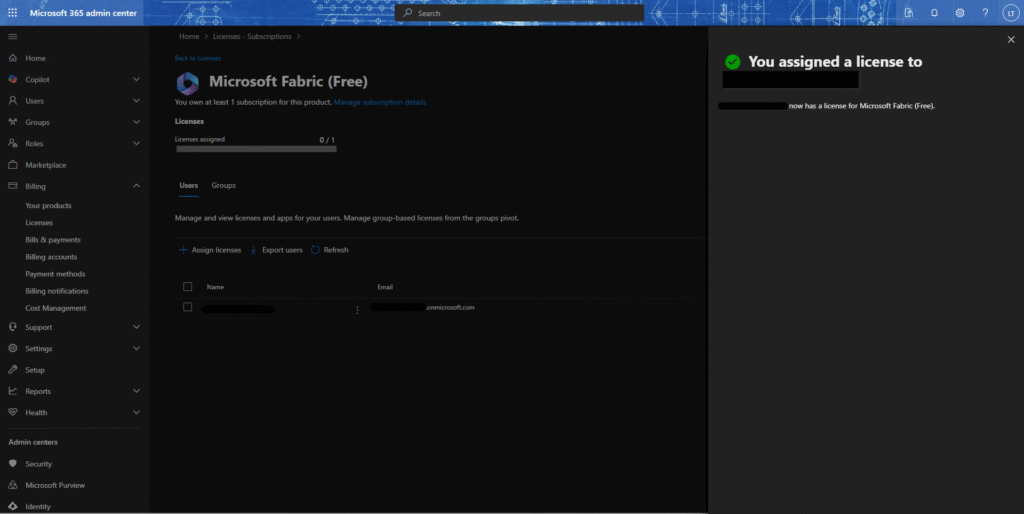The image size is (1024, 514).
Task: Click the Refresh icon in the toolbar
Action: [x=316, y=250]
